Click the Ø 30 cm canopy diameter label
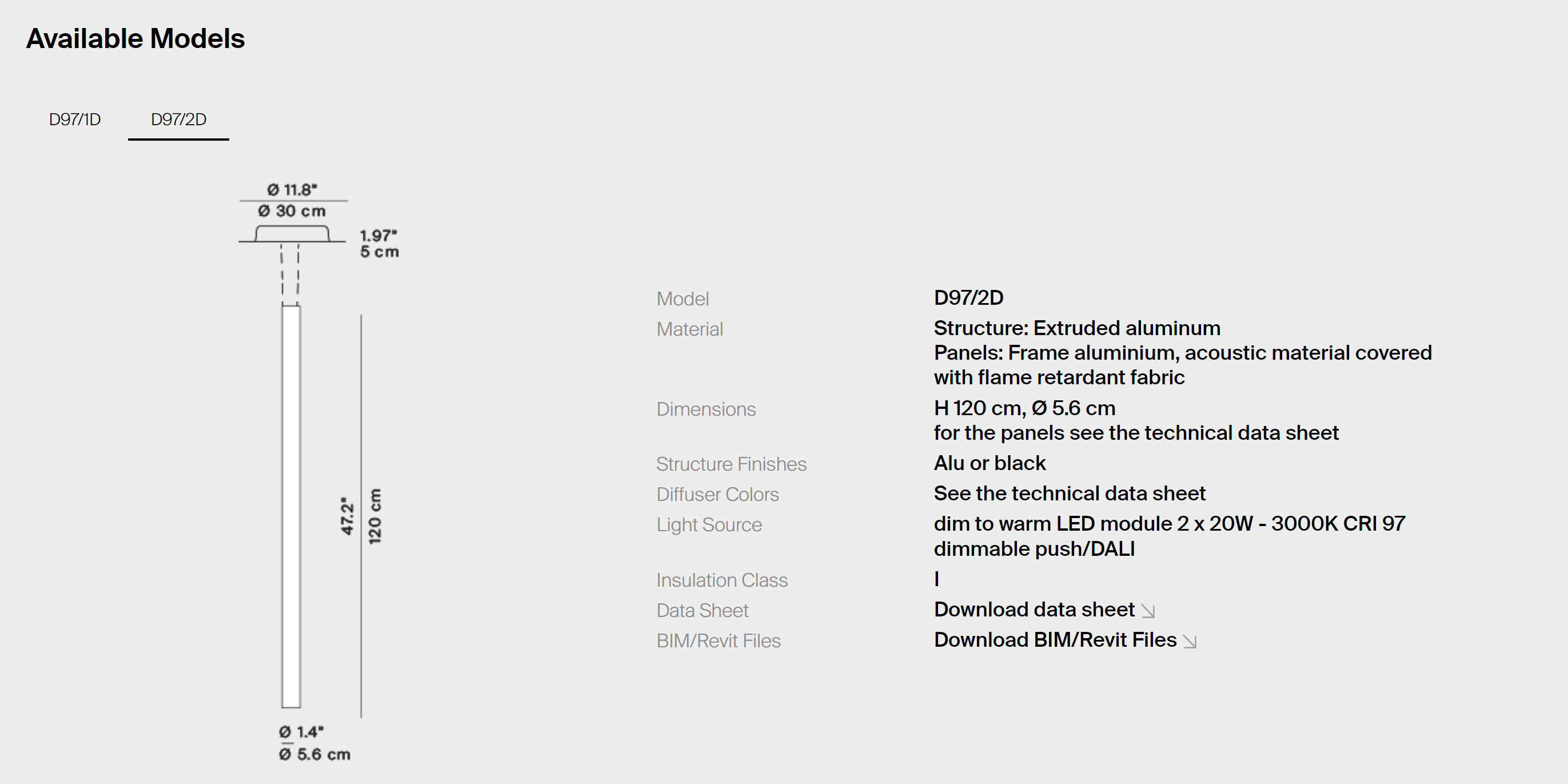This screenshot has height=784, width=1568. point(292,211)
